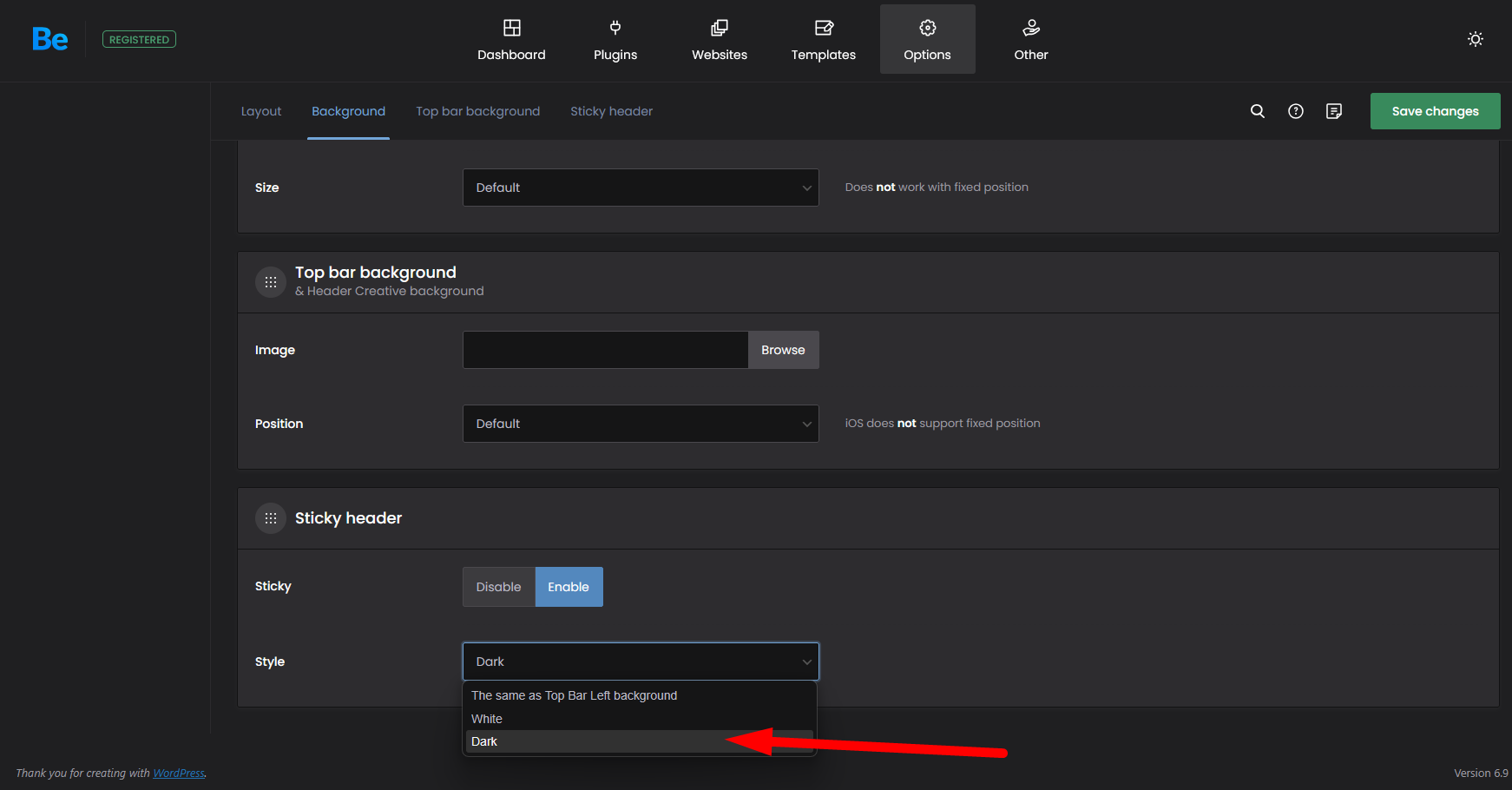1512x790 pixels.
Task: Click the Be logo icon
Action: tap(49, 39)
